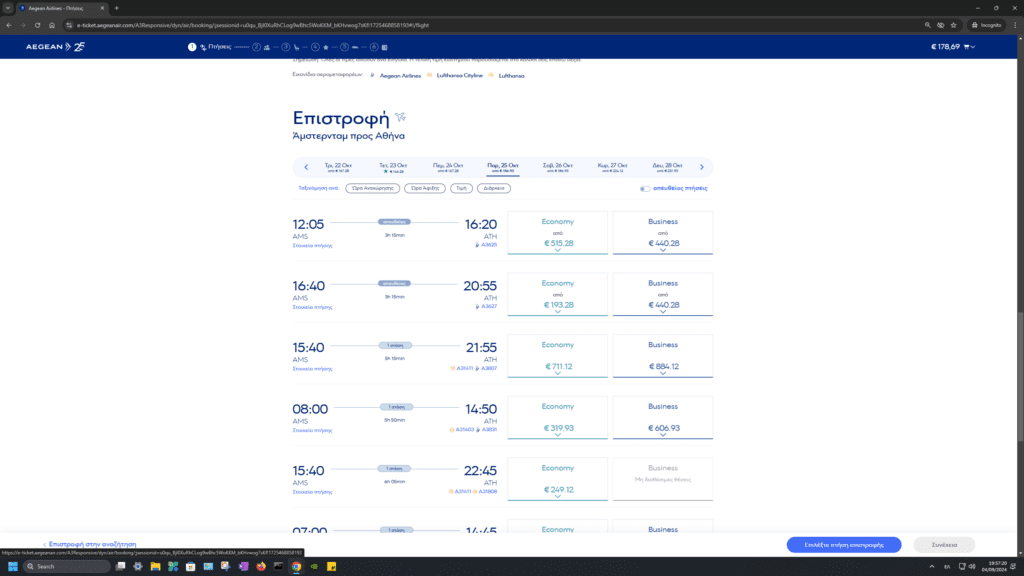Expand Economy € 711.12 fare option
Image resolution: width=1024 pixels, height=576 pixels.
[558, 356]
